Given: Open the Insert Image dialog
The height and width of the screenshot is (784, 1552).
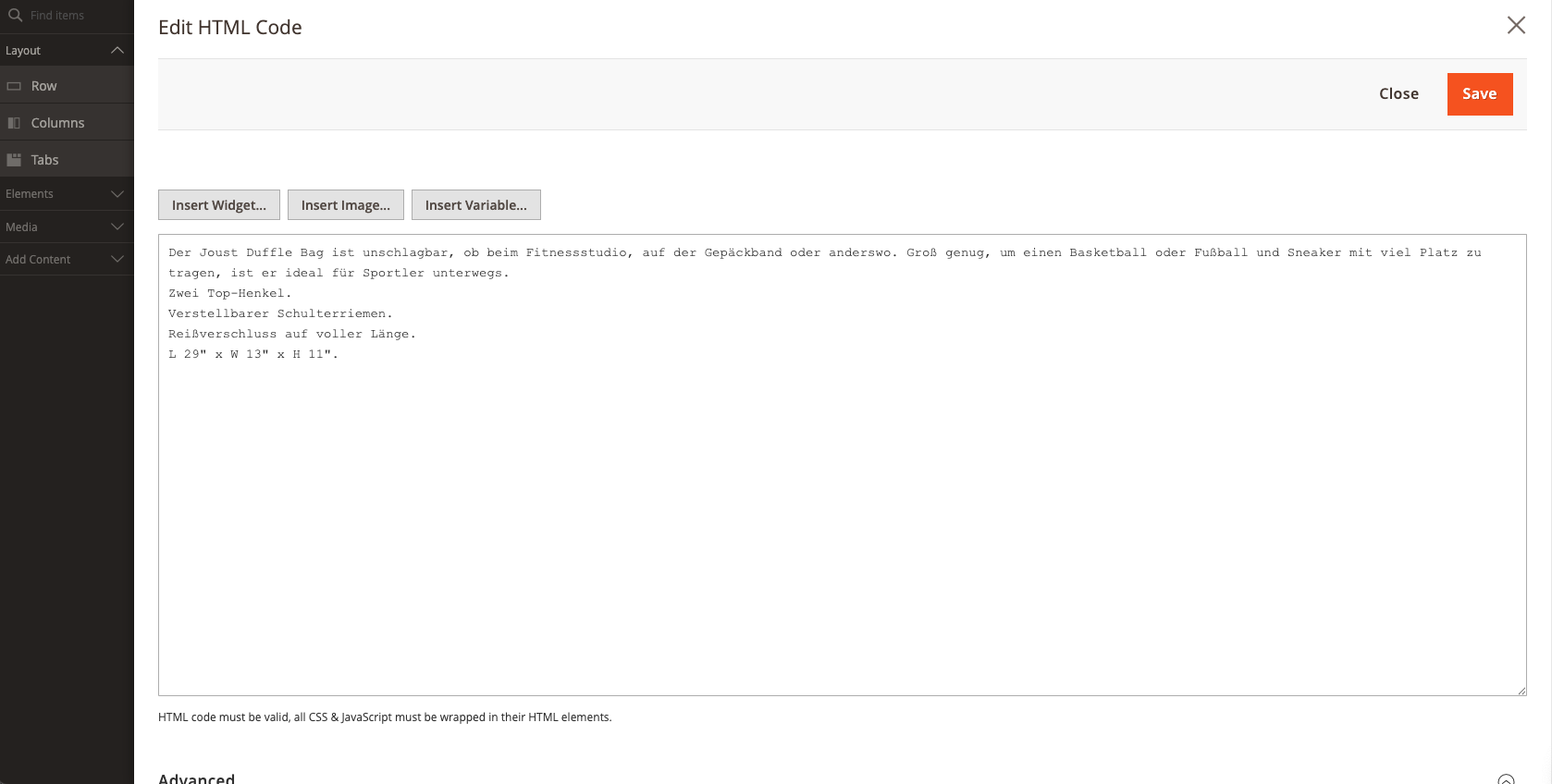Looking at the screenshot, I should (x=346, y=205).
